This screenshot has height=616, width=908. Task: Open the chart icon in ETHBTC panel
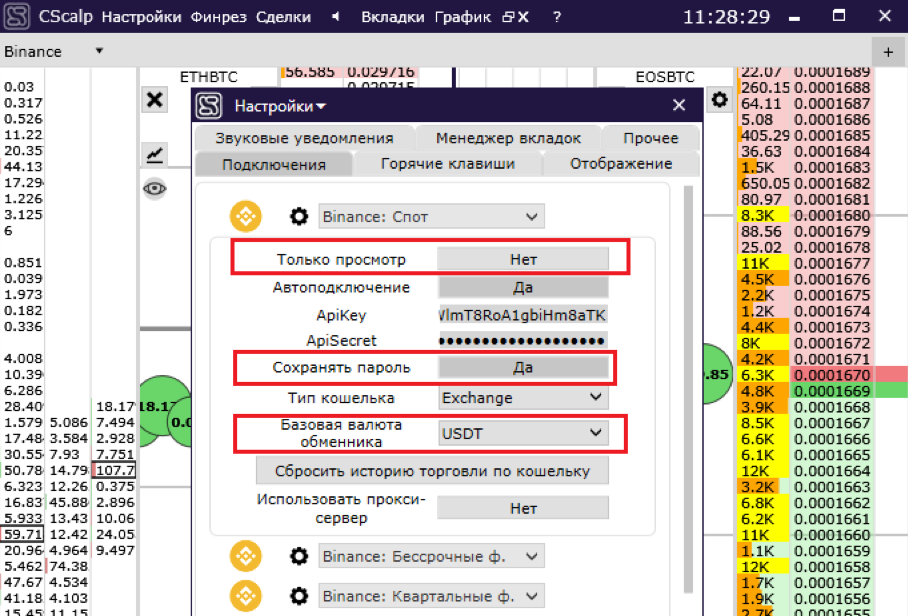[x=155, y=154]
